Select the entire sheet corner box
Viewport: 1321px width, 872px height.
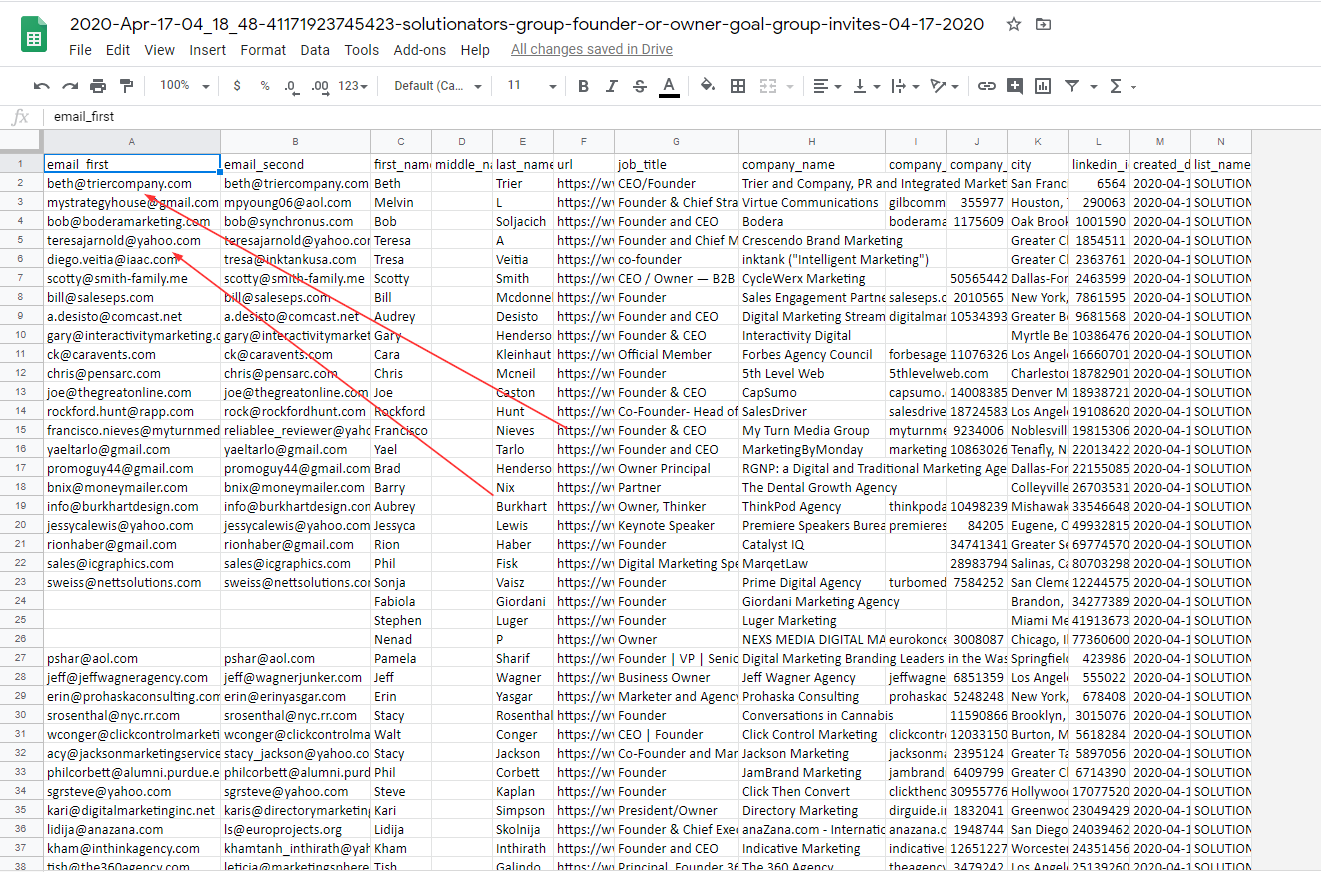tap(21, 141)
